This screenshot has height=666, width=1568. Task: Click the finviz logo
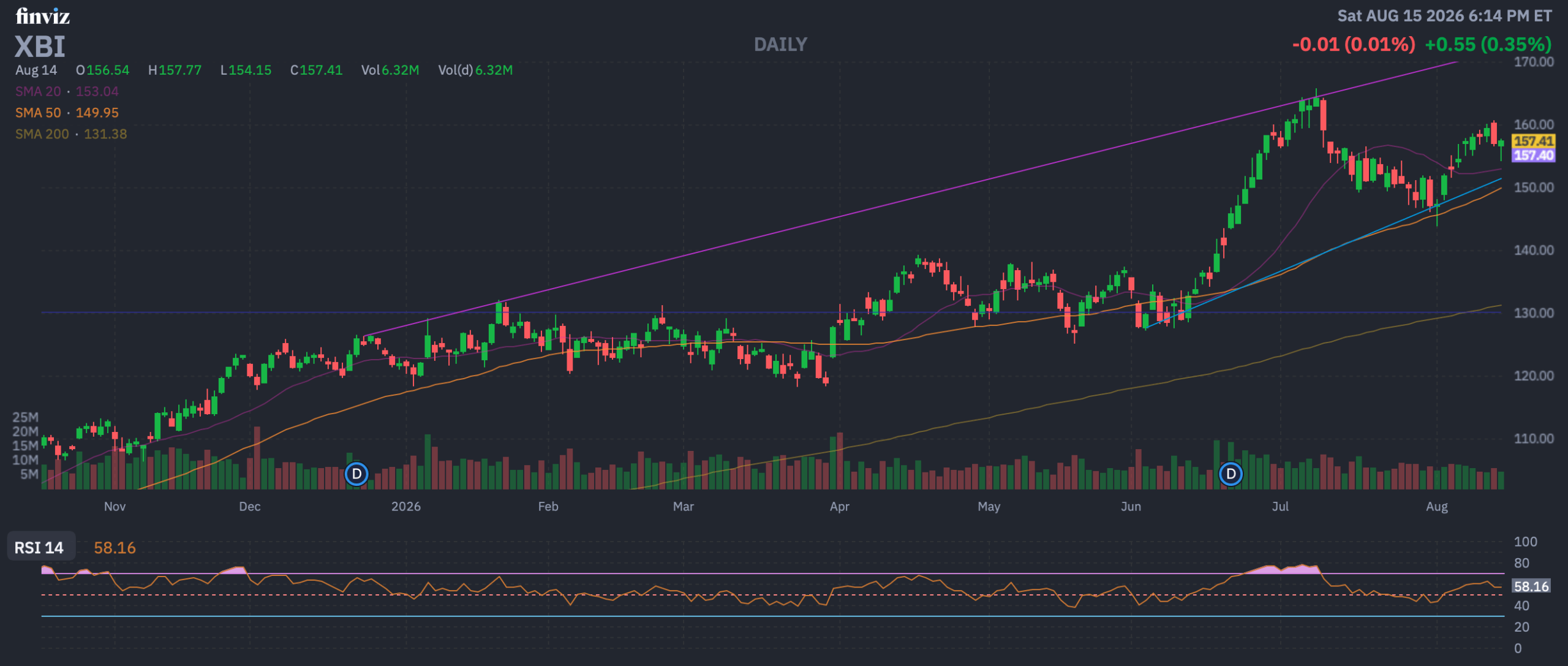tap(43, 16)
